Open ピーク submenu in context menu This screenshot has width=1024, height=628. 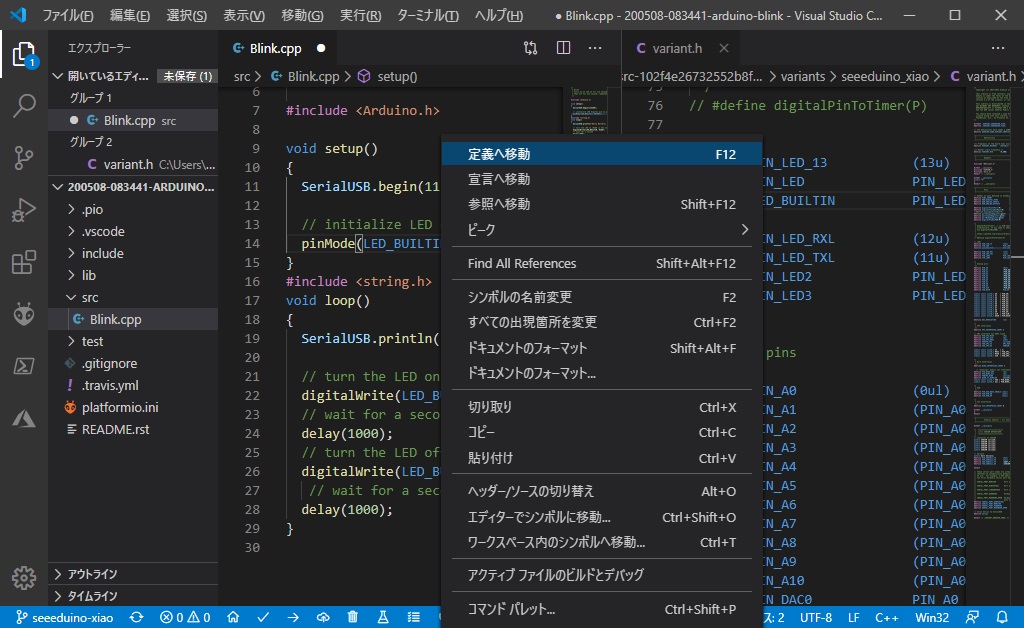pyautogui.click(x=601, y=230)
